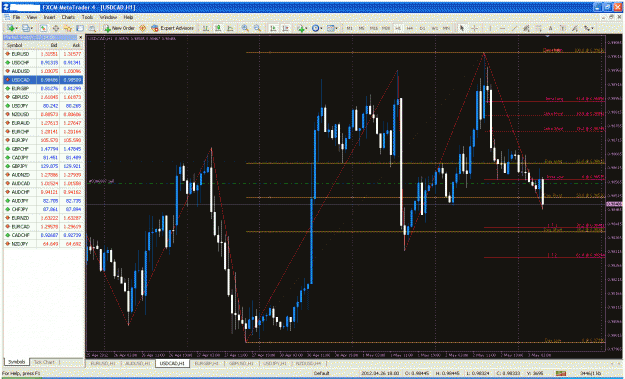Click the chart shift triangle marker

tap(547, 36)
